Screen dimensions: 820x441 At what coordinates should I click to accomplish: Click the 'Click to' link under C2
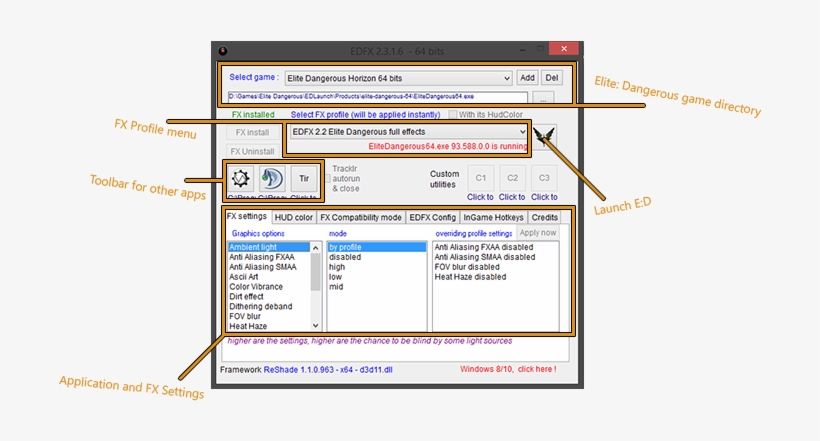coord(512,197)
